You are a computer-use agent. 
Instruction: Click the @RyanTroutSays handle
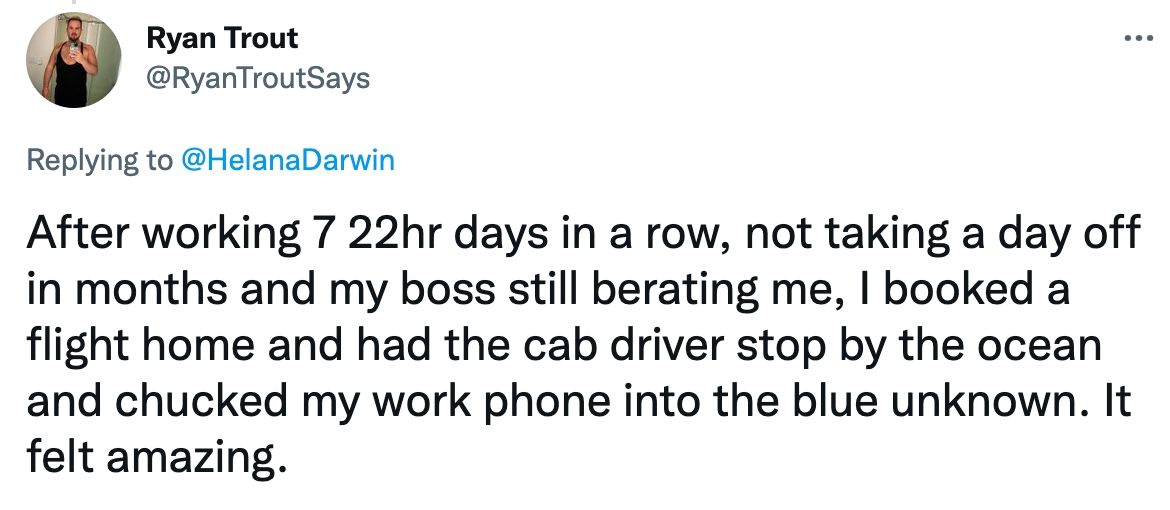pos(258,78)
